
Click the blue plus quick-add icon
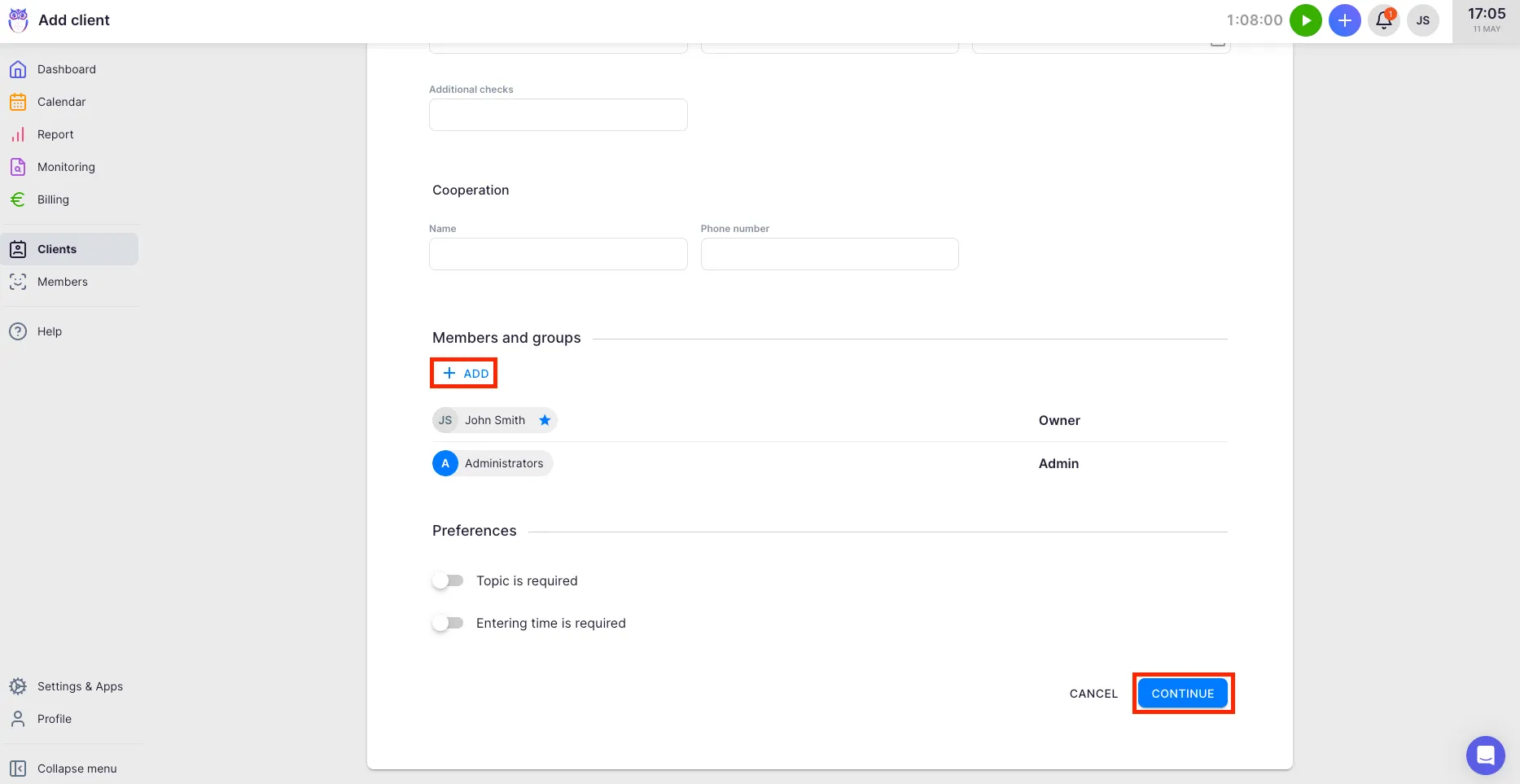(x=1344, y=20)
